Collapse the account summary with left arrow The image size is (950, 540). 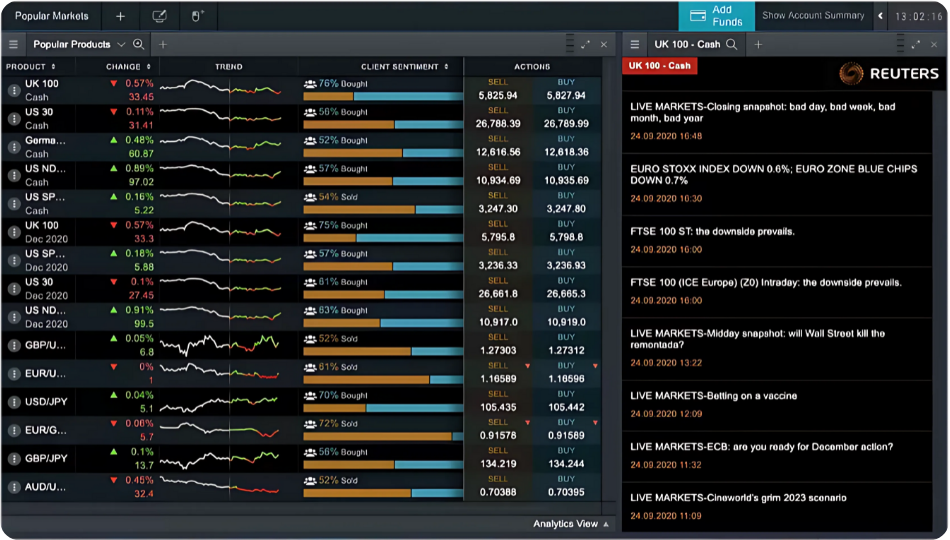pyautogui.click(x=880, y=16)
